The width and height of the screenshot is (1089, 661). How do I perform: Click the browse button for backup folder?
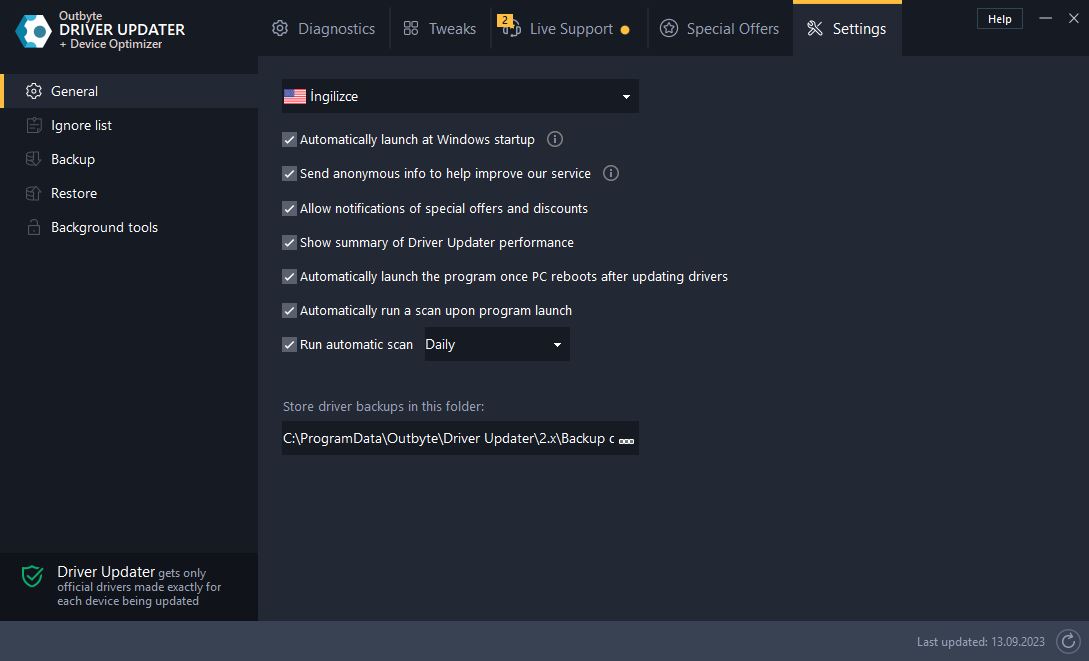(626, 440)
